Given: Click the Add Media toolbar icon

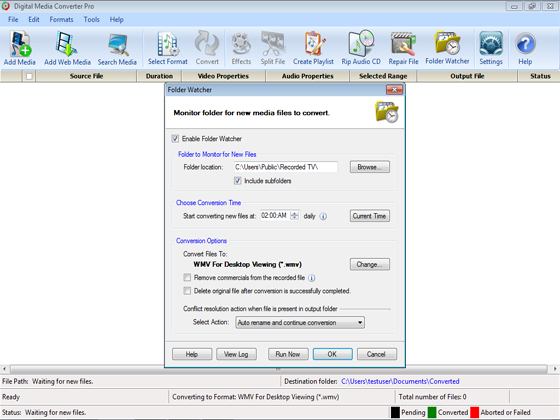Looking at the screenshot, I should coord(20,49).
